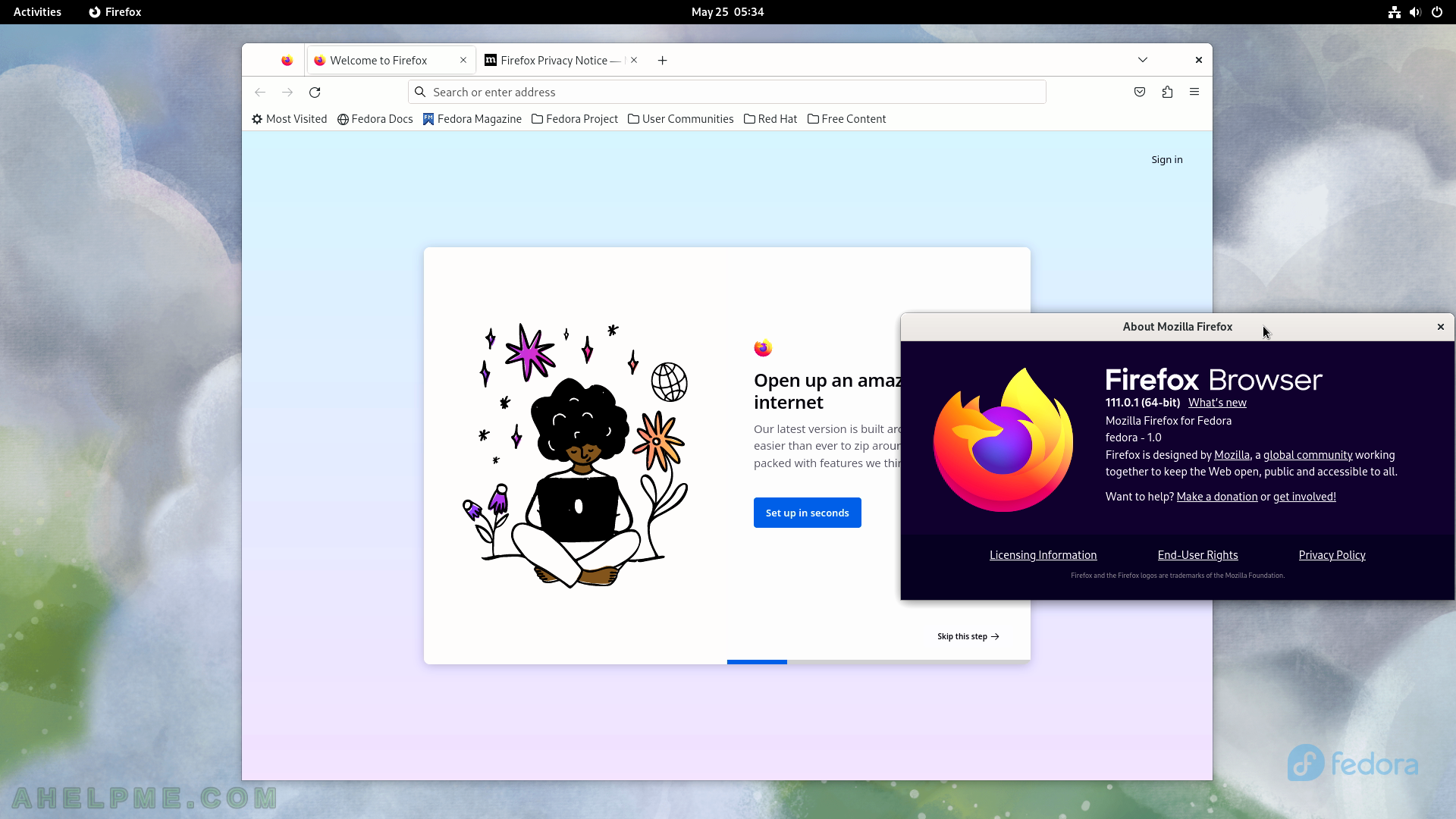
Task: Click get involved! link
Action: (1304, 497)
